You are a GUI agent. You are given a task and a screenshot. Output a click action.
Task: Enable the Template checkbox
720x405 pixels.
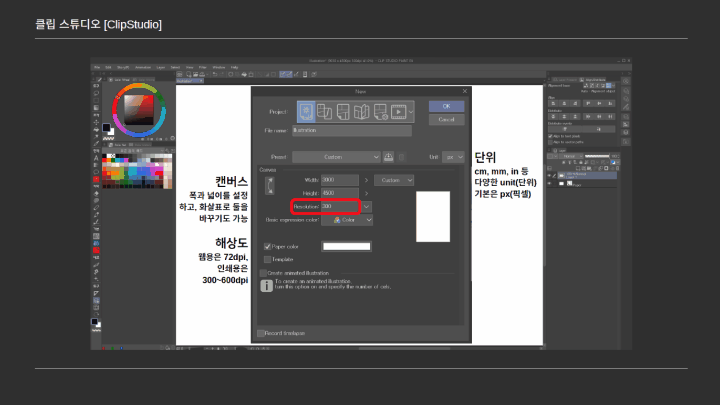267,259
